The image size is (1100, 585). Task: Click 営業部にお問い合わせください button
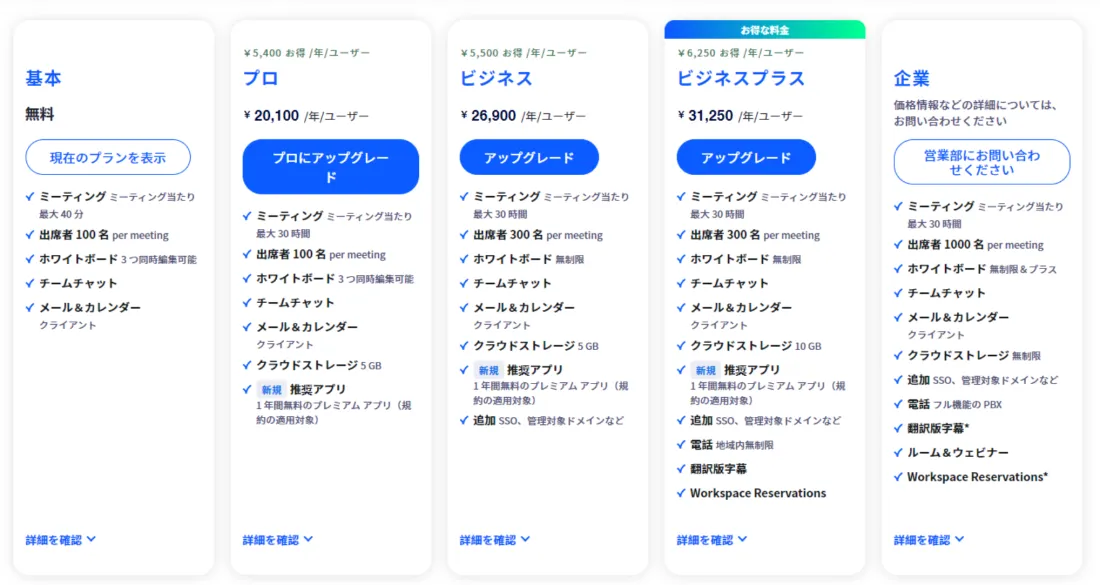pyautogui.click(x=981, y=162)
